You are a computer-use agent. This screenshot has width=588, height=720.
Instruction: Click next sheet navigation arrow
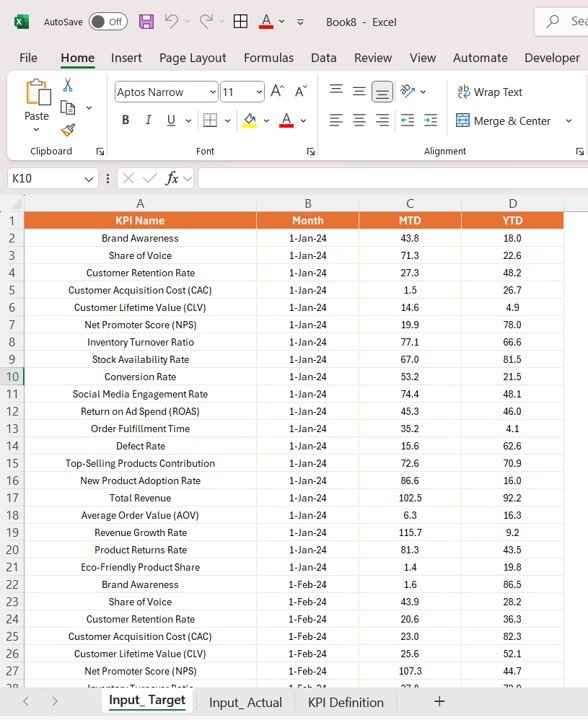tap(55, 701)
